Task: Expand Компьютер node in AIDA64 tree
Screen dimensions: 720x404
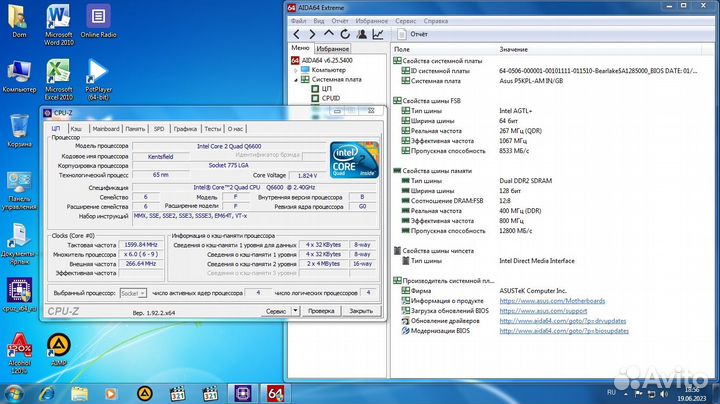Action: (296, 70)
